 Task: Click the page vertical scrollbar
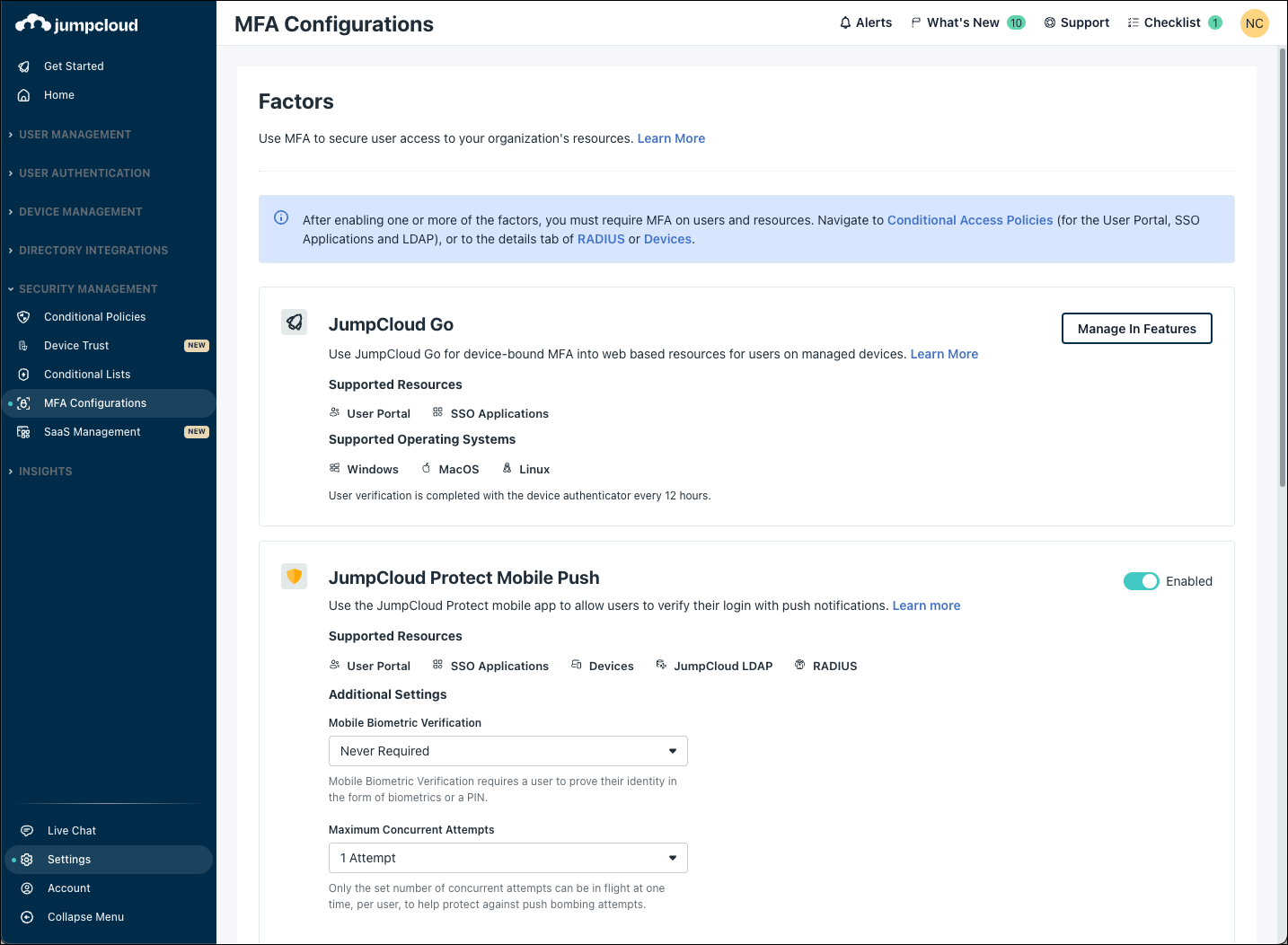[1283, 268]
